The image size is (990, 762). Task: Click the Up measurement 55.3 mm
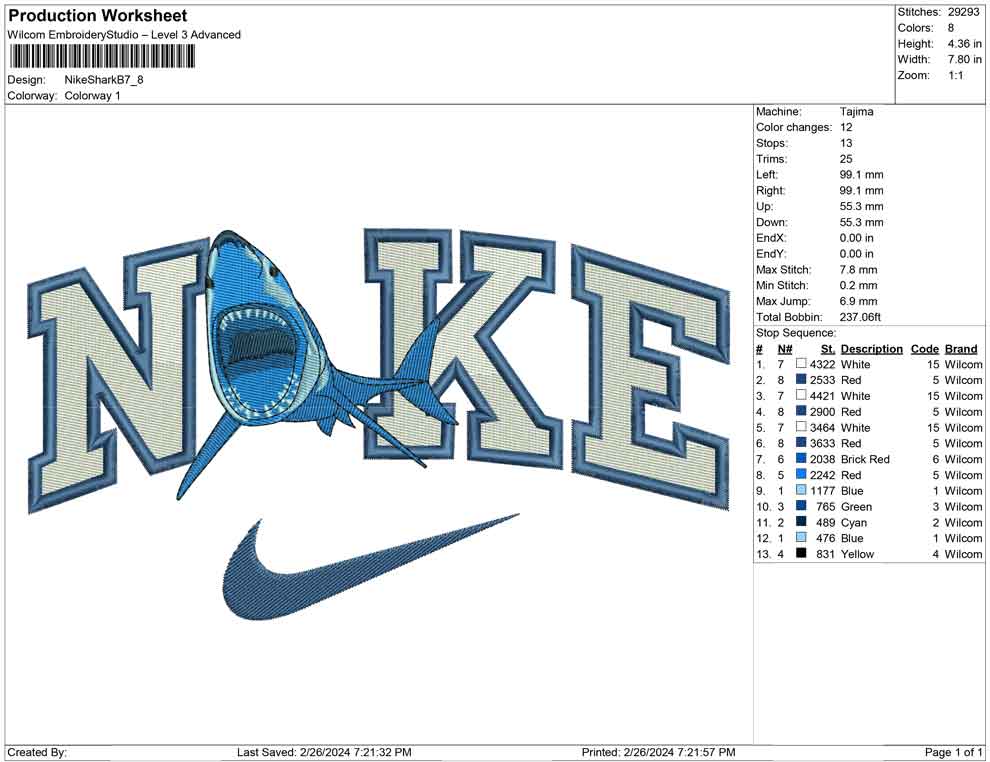tap(861, 206)
